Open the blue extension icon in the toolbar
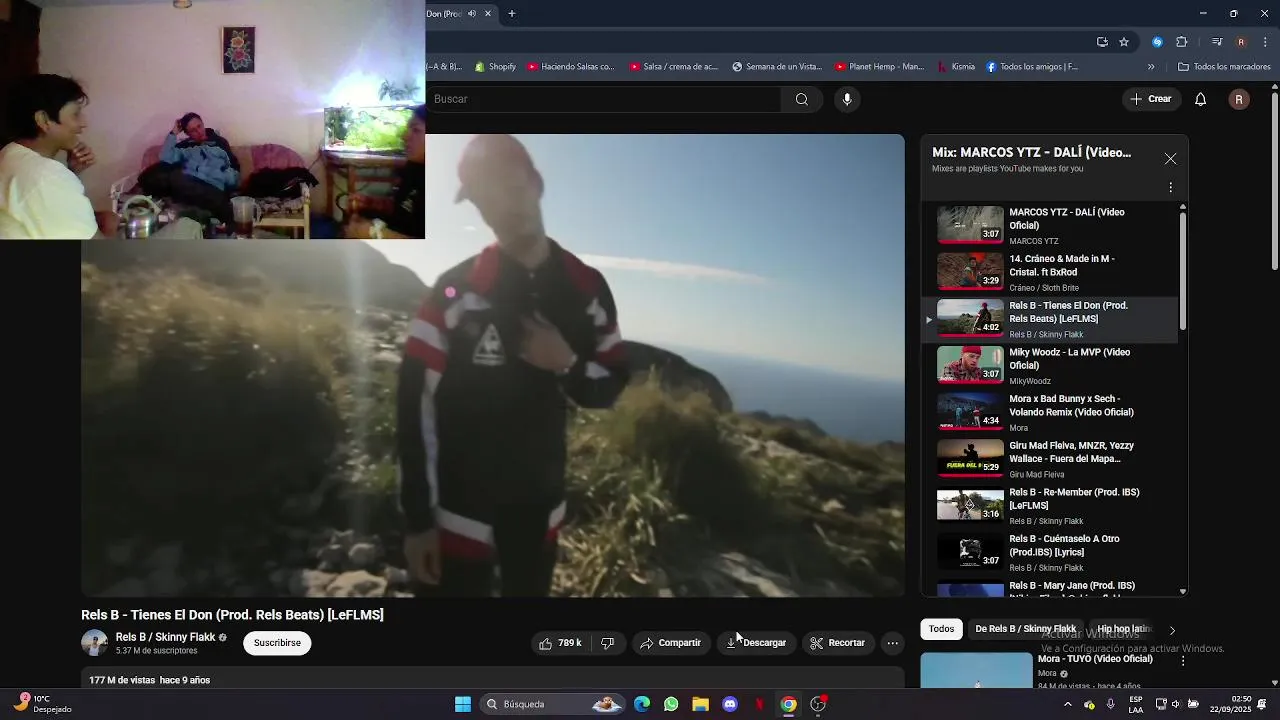The image size is (1280, 720). [x=1157, y=42]
